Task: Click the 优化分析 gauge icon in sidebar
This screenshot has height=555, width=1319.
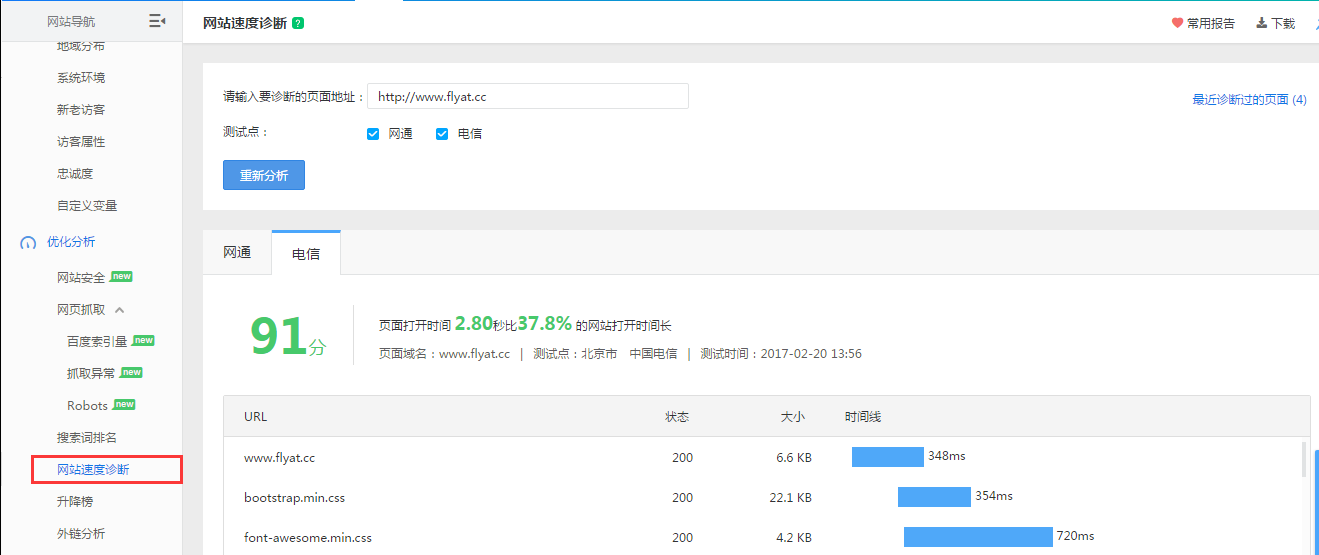Action: pos(28,242)
